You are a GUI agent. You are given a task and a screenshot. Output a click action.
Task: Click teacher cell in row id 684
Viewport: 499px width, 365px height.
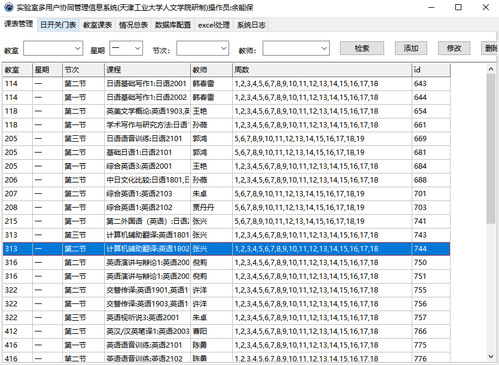(x=211, y=166)
